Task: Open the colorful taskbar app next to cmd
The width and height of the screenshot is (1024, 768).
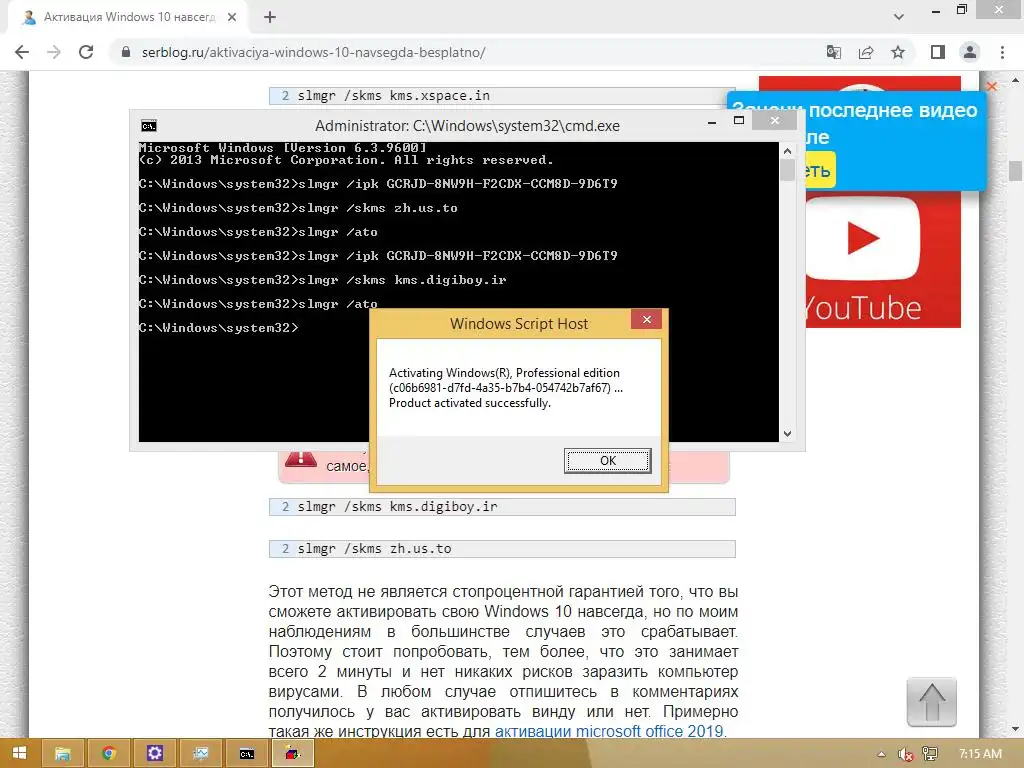Action: [x=293, y=754]
